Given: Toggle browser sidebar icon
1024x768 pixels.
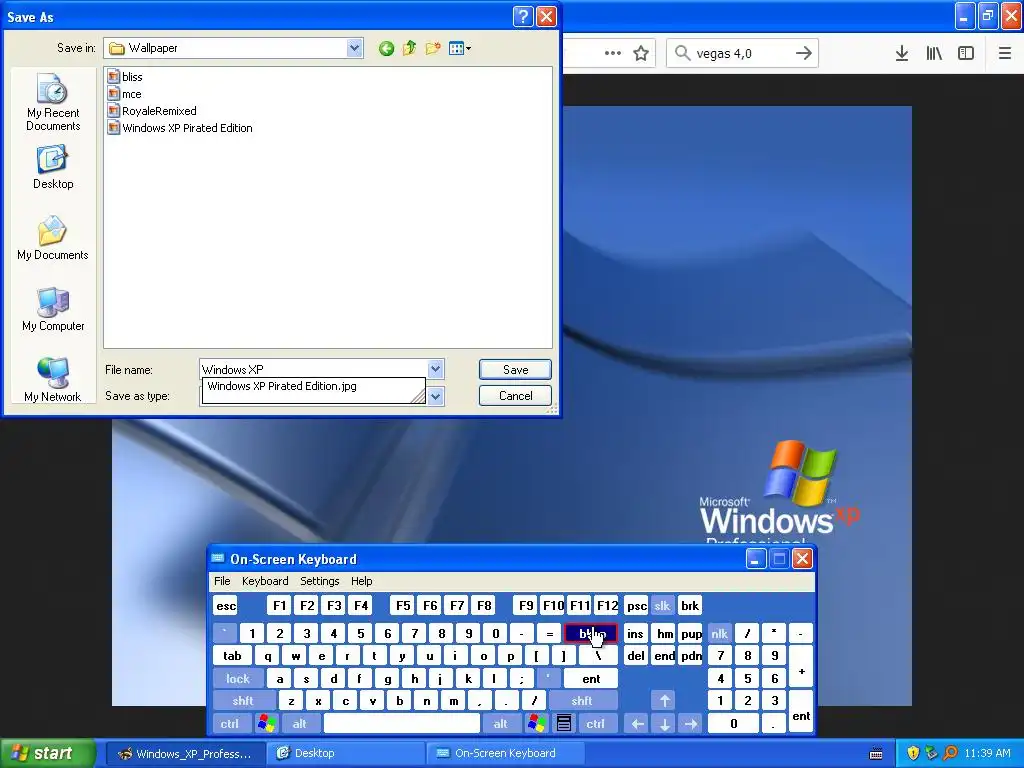Looking at the screenshot, I should (966, 54).
